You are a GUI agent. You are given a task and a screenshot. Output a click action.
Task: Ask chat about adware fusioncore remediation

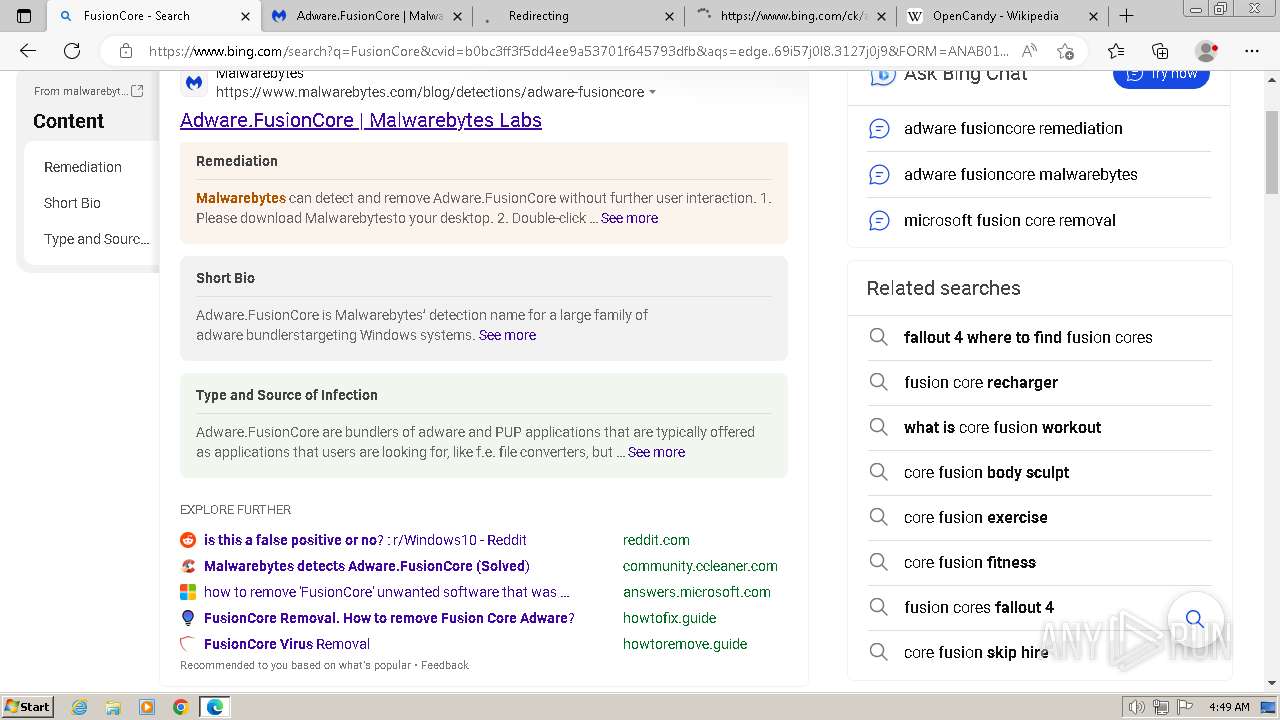coord(1013,128)
